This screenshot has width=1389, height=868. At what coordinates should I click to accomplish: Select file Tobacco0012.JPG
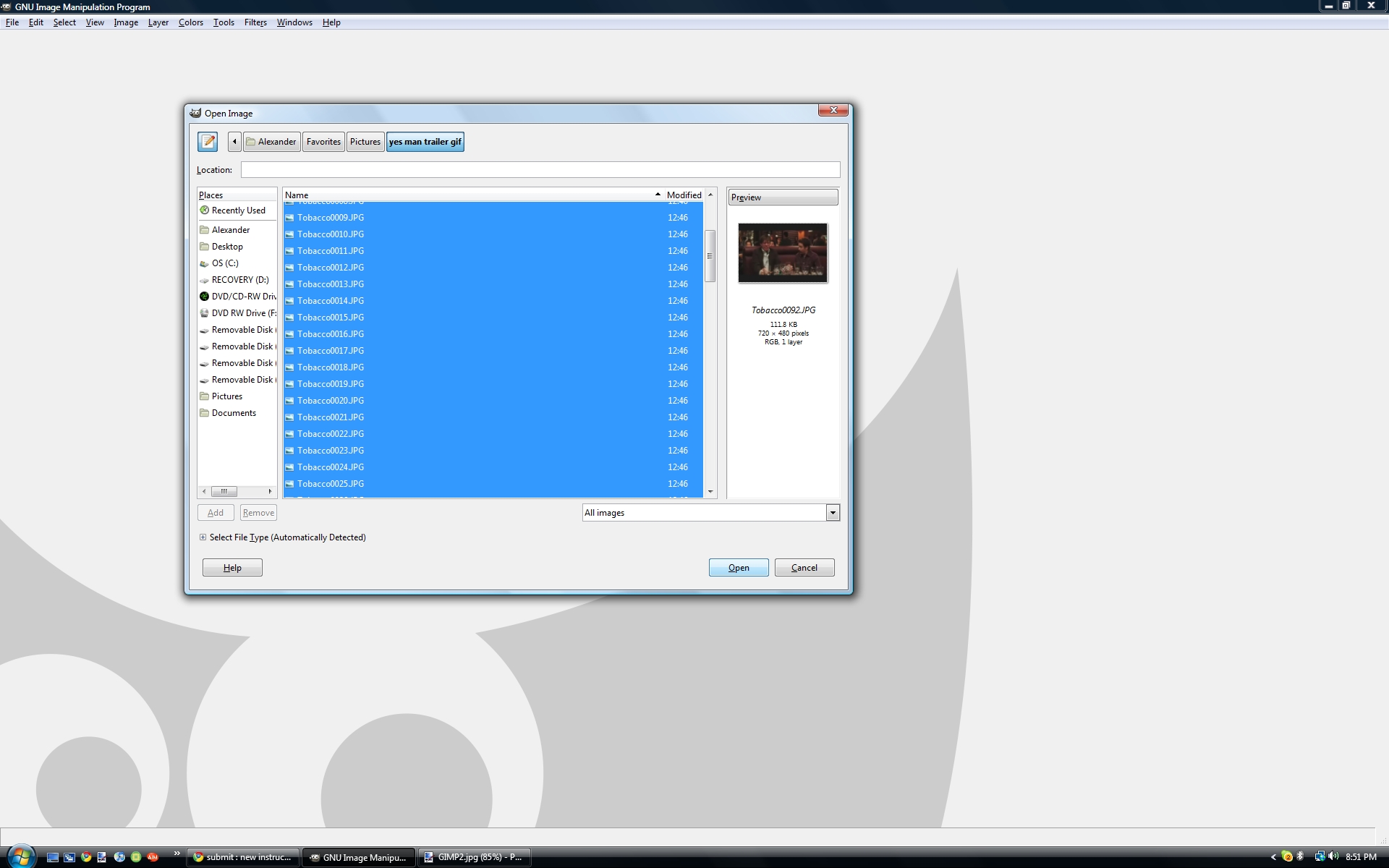(493, 268)
